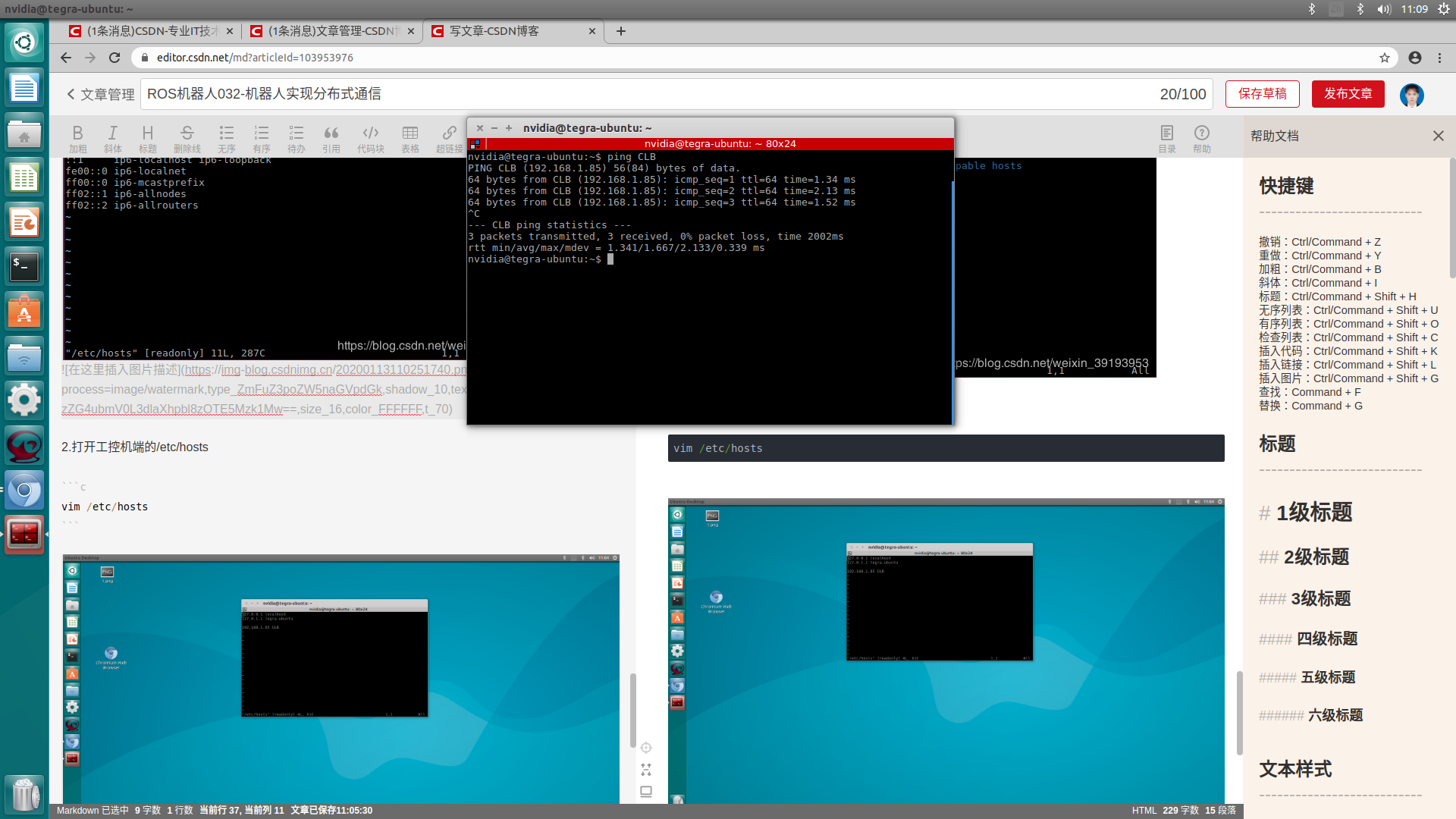Apply bold formatting (加粗) in editor toolbar
Image resolution: width=1456 pixels, height=819 pixels.
pyautogui.click(x=77, y=139)
